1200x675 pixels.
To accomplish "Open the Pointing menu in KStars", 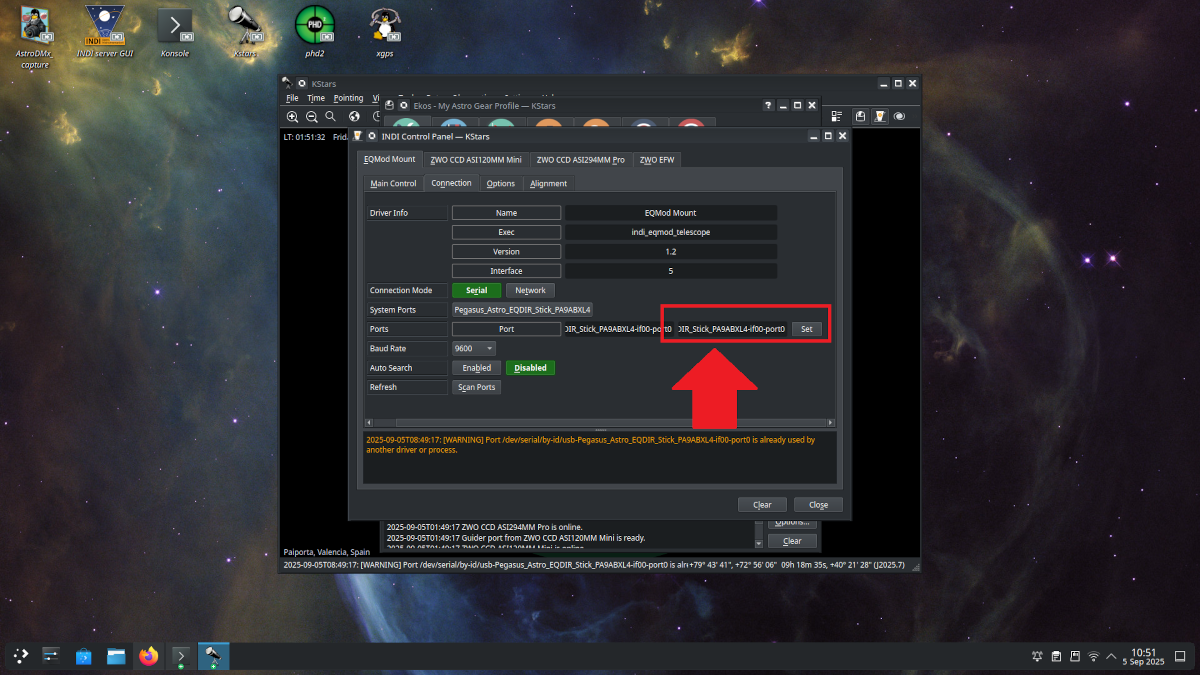I will [x=348, y=98].
